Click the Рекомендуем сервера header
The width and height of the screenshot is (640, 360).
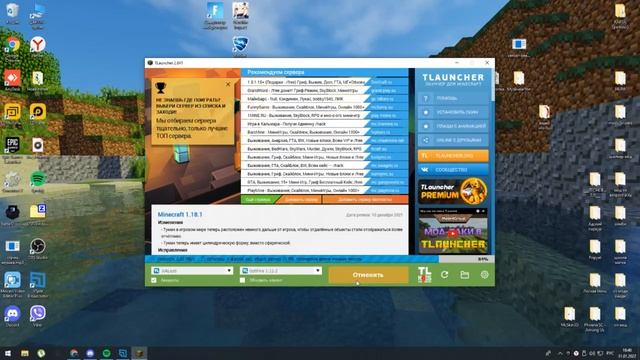coord(276,72)
